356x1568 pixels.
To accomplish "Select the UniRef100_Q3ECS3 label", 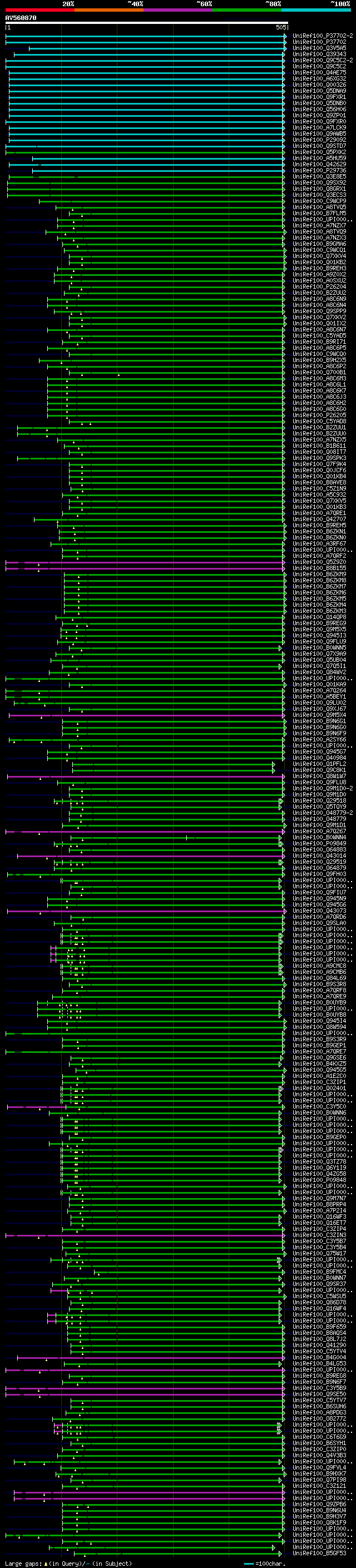I will click(319, 195).
